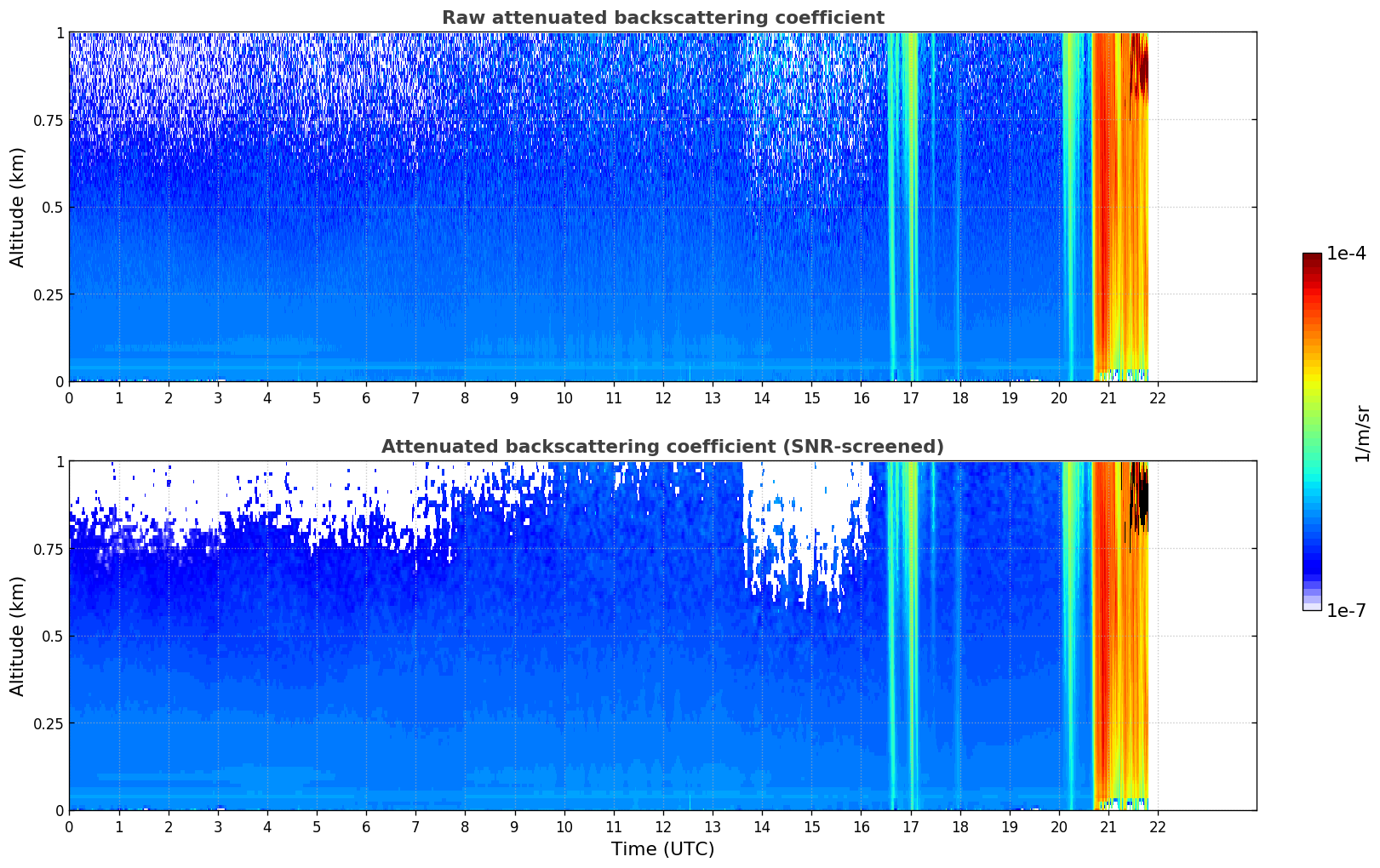Click the 'Raw attenuated backscattering coefficient' title
1380x868 pixels.
662,18
